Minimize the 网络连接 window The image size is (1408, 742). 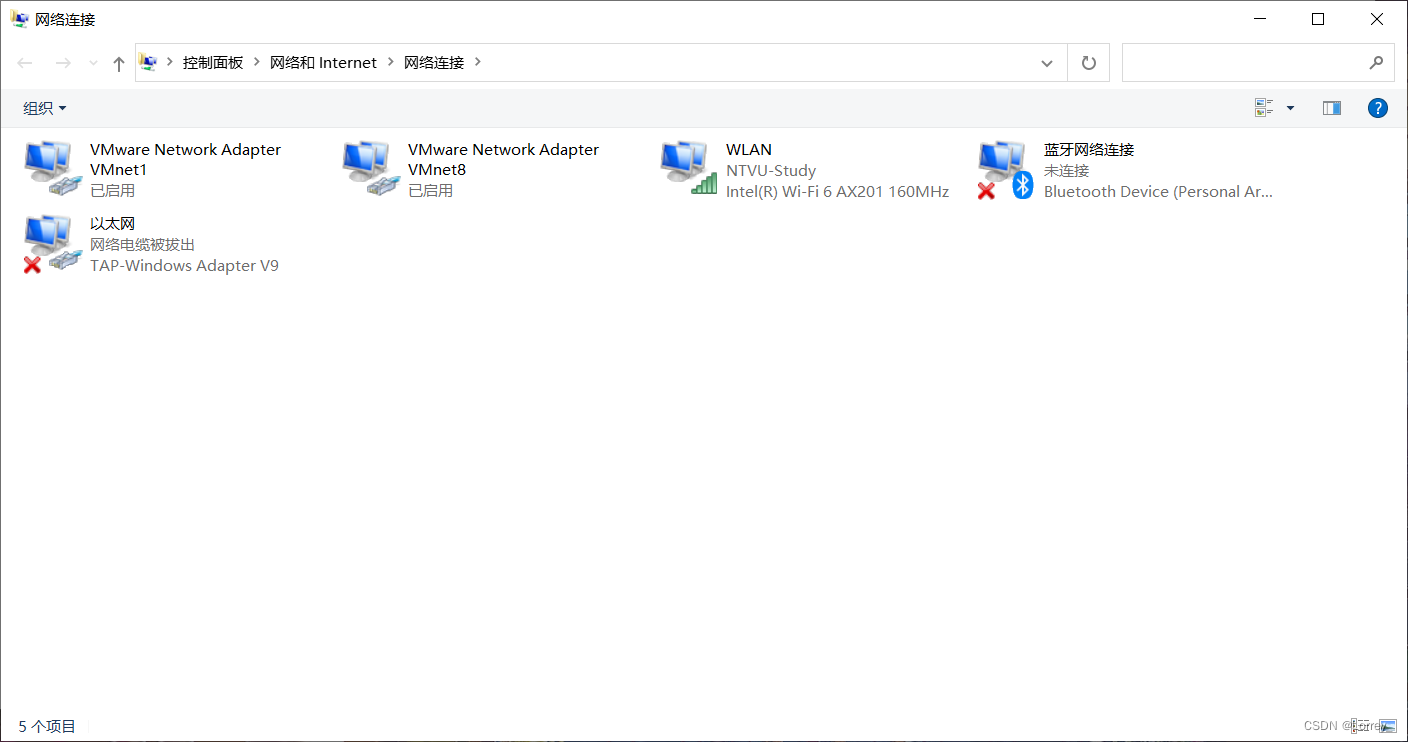click(1260, 19)
